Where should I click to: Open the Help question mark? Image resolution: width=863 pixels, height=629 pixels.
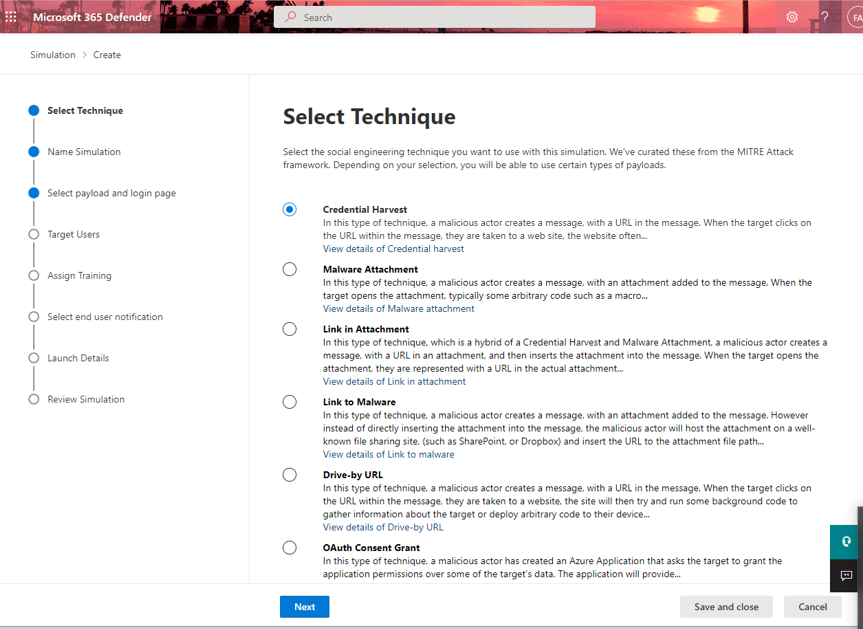click(825, 16)
